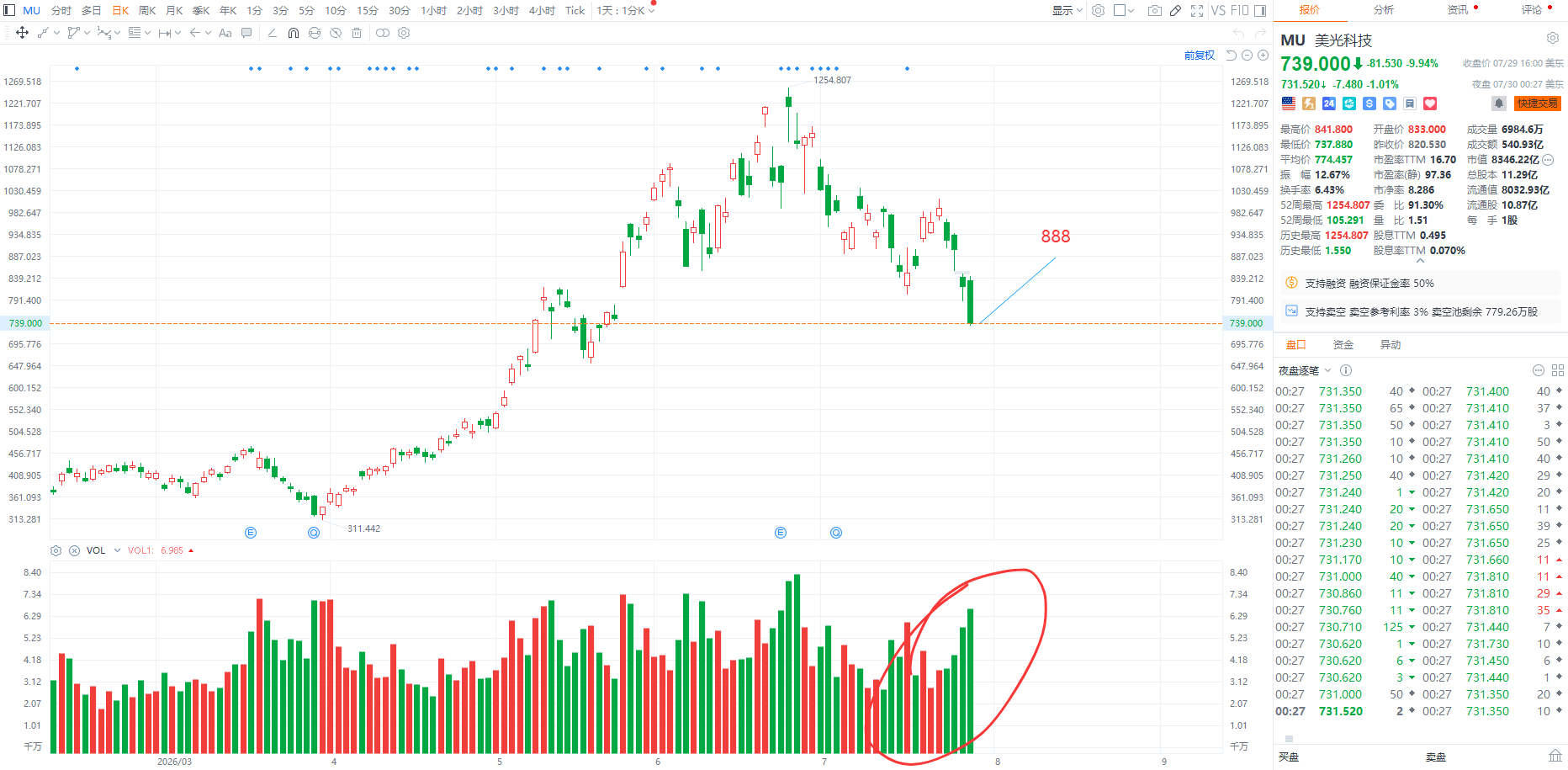This screenshot has height=770, width=1568.
Task: Toggle the pencil drawing toolbar
Action: [1175, 10]
